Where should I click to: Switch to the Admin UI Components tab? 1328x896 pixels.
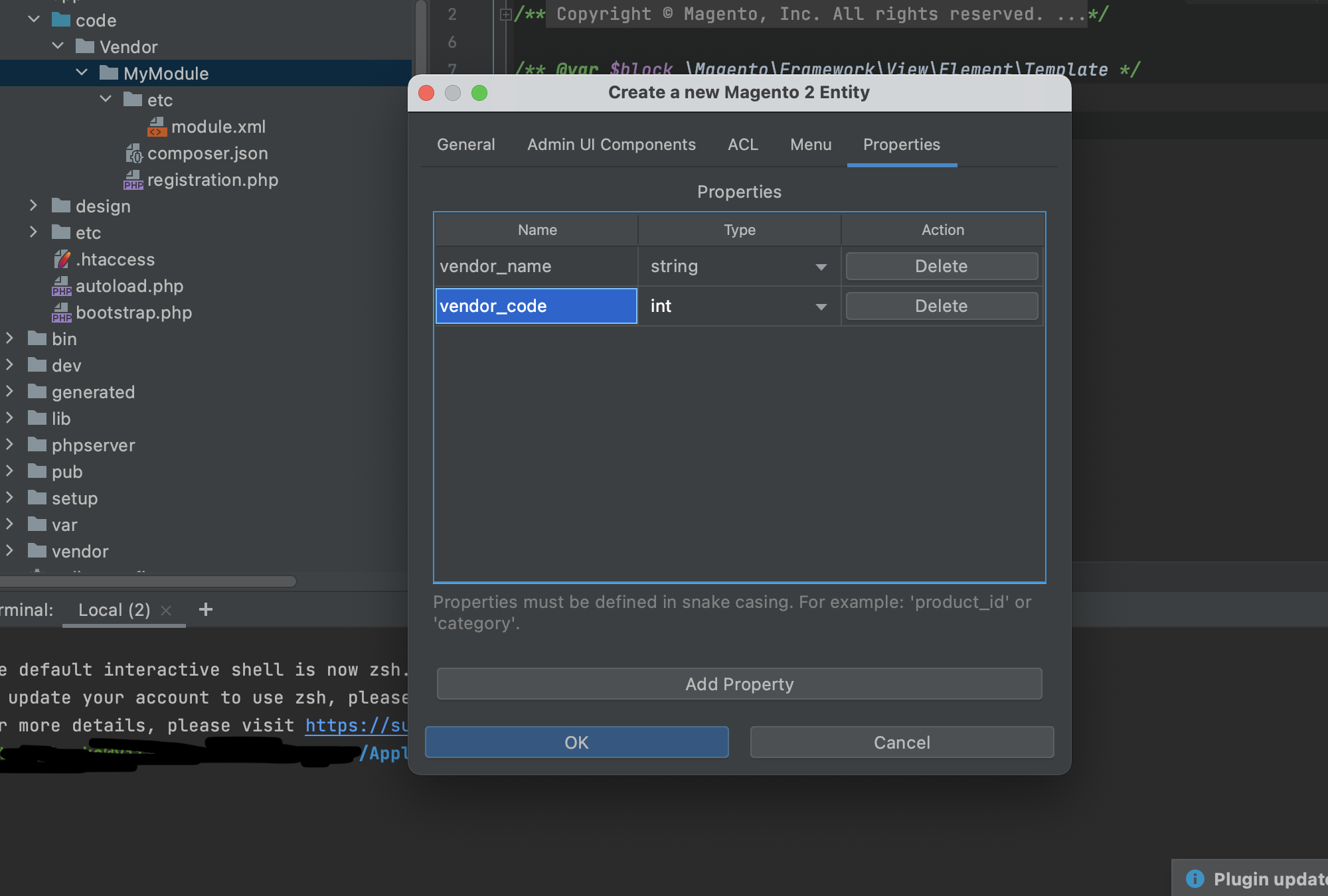[611, 145]
